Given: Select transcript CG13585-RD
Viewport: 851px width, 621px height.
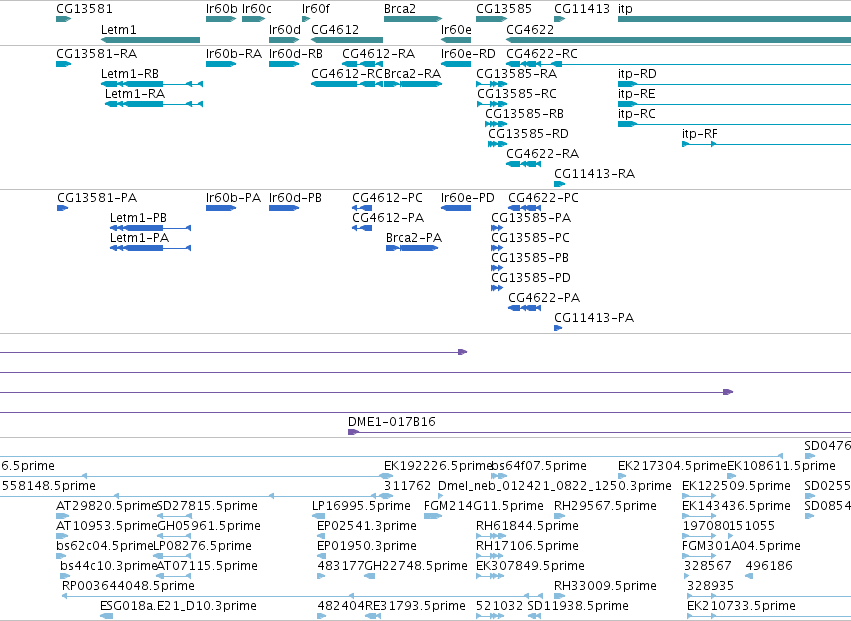Looking at the screenshot, I should [x=528, y=134].
